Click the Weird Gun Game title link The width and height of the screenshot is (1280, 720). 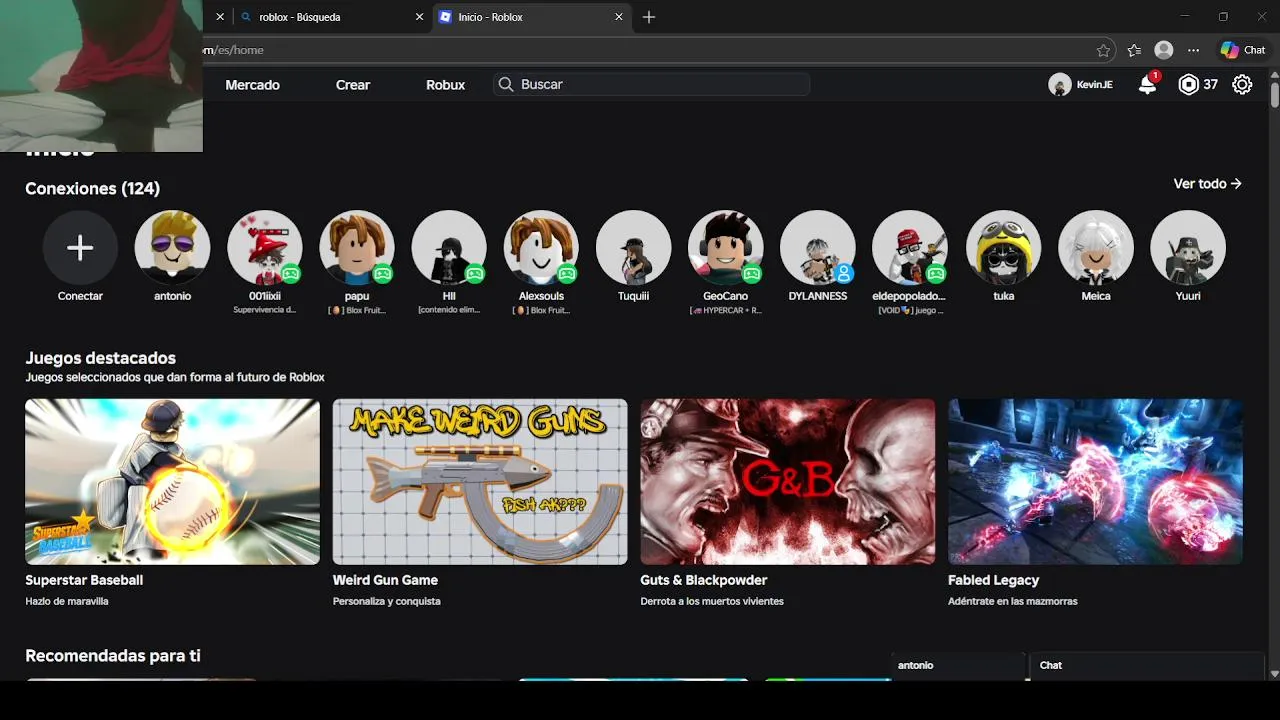point(385,580)
